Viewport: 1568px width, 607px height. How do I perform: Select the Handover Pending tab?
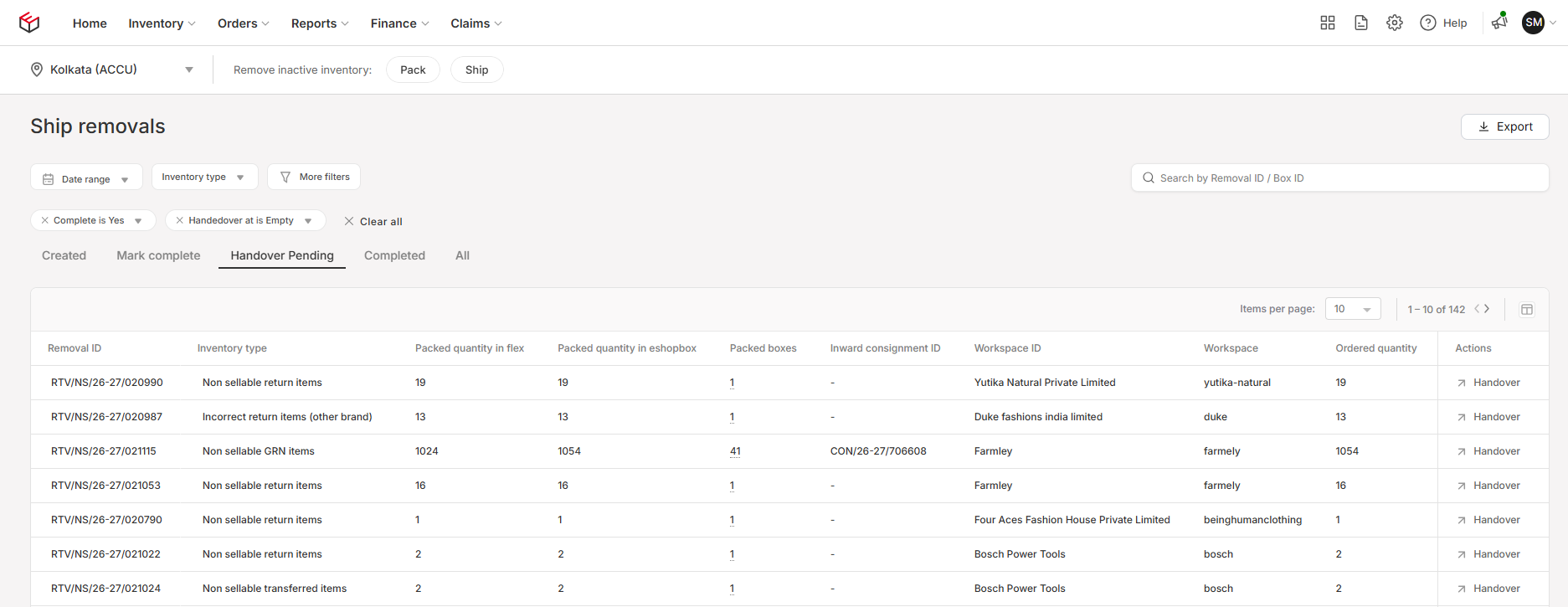(x=282, y=255)
